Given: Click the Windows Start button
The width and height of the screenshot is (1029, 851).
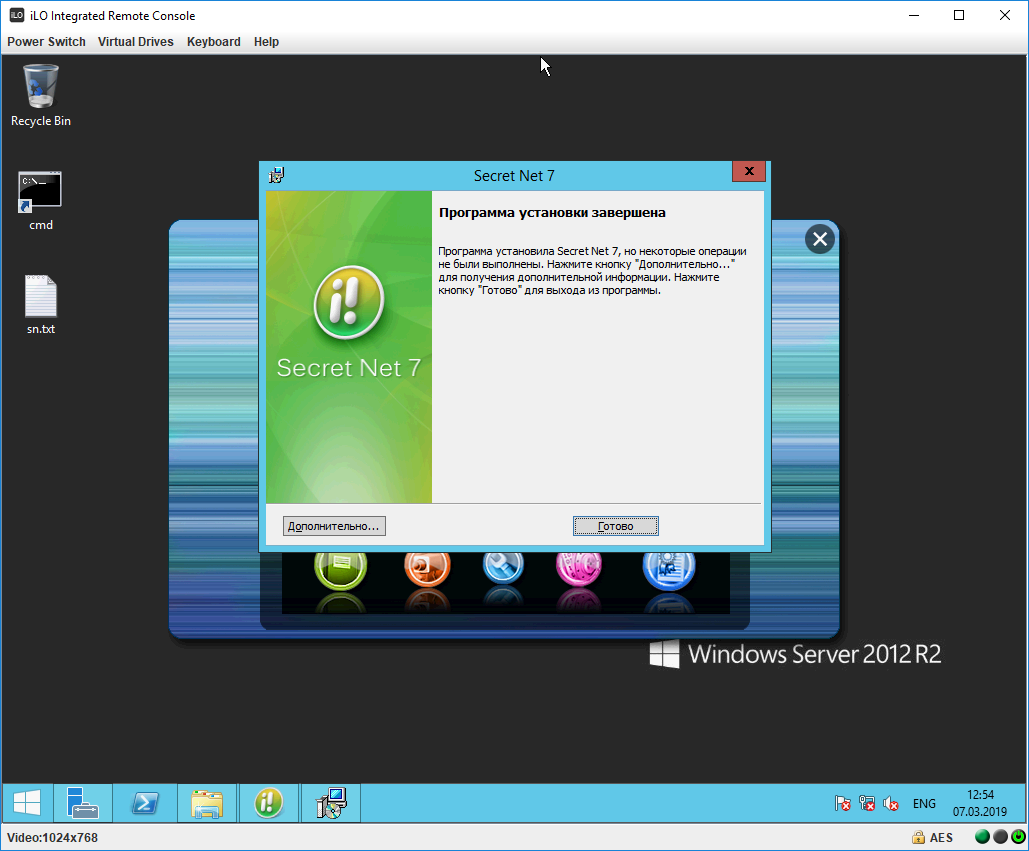Looking at the screenshot, I should pos(27,802).
